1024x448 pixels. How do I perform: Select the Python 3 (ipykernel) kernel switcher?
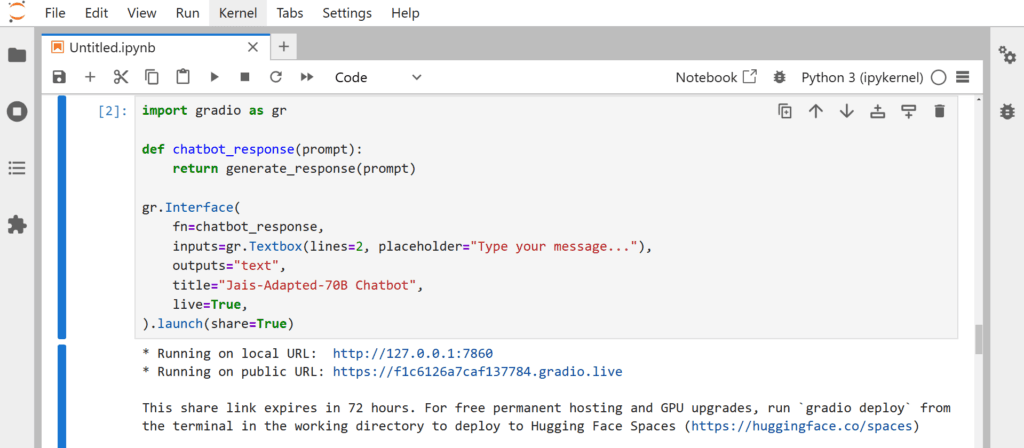(862, 77)
